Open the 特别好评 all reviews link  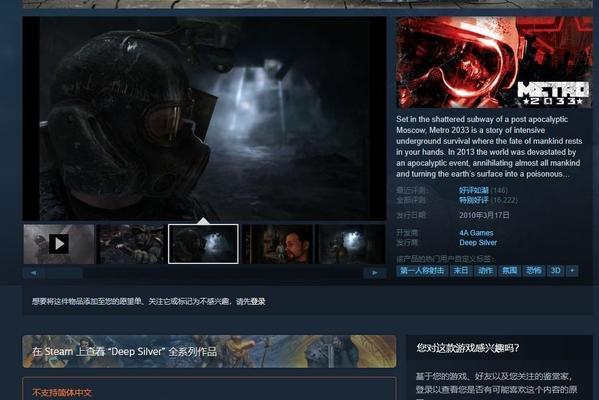coord(474,200)
